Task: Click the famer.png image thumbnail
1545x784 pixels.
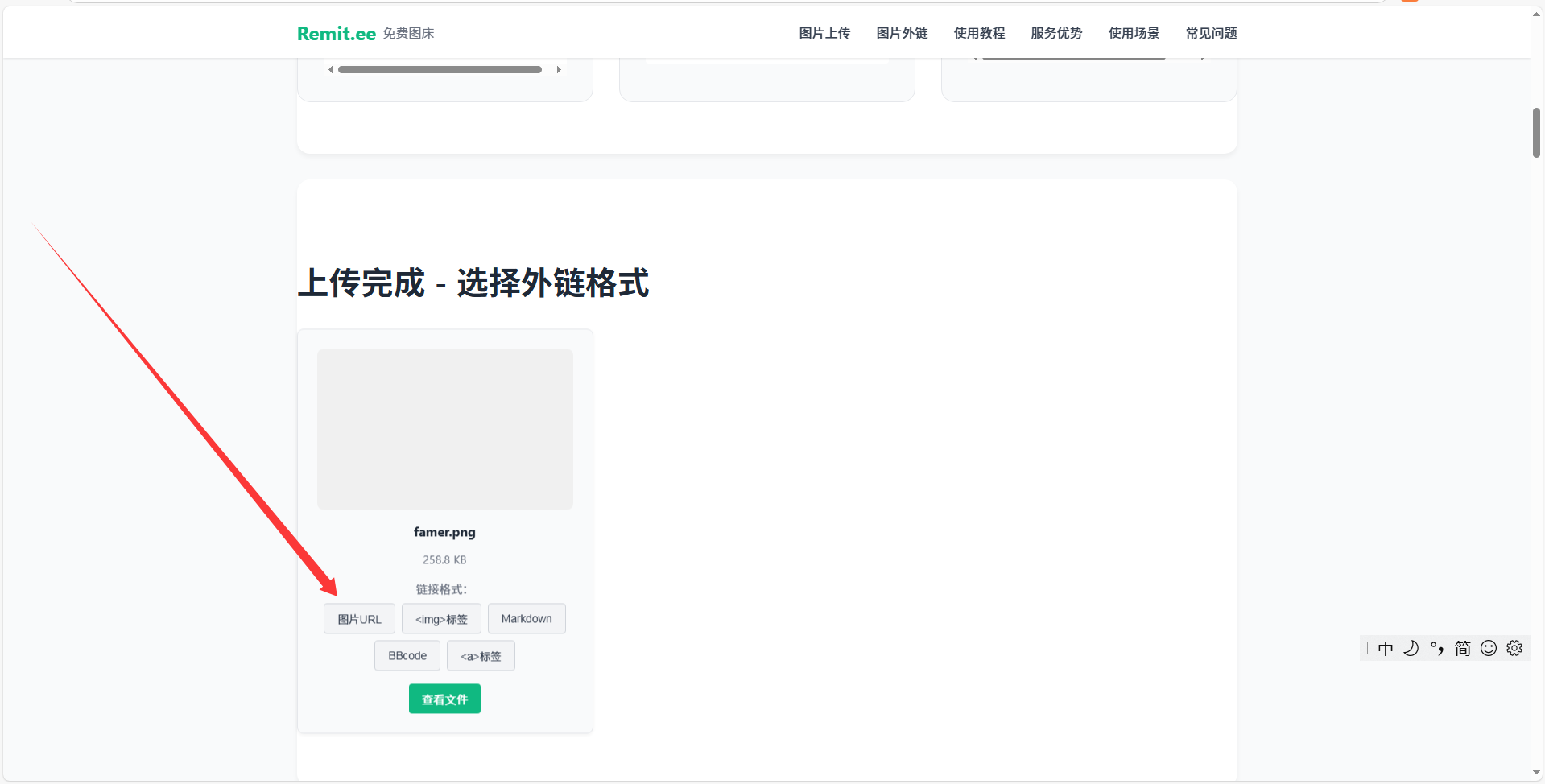Action: [x=444, y=429]
